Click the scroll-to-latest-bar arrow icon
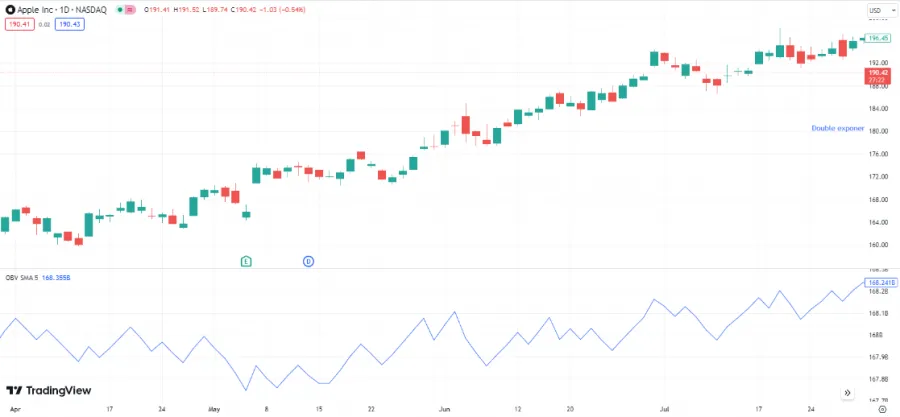Image resolution: width=900 pixels, height=417 pixels. (x=847, y=393)
